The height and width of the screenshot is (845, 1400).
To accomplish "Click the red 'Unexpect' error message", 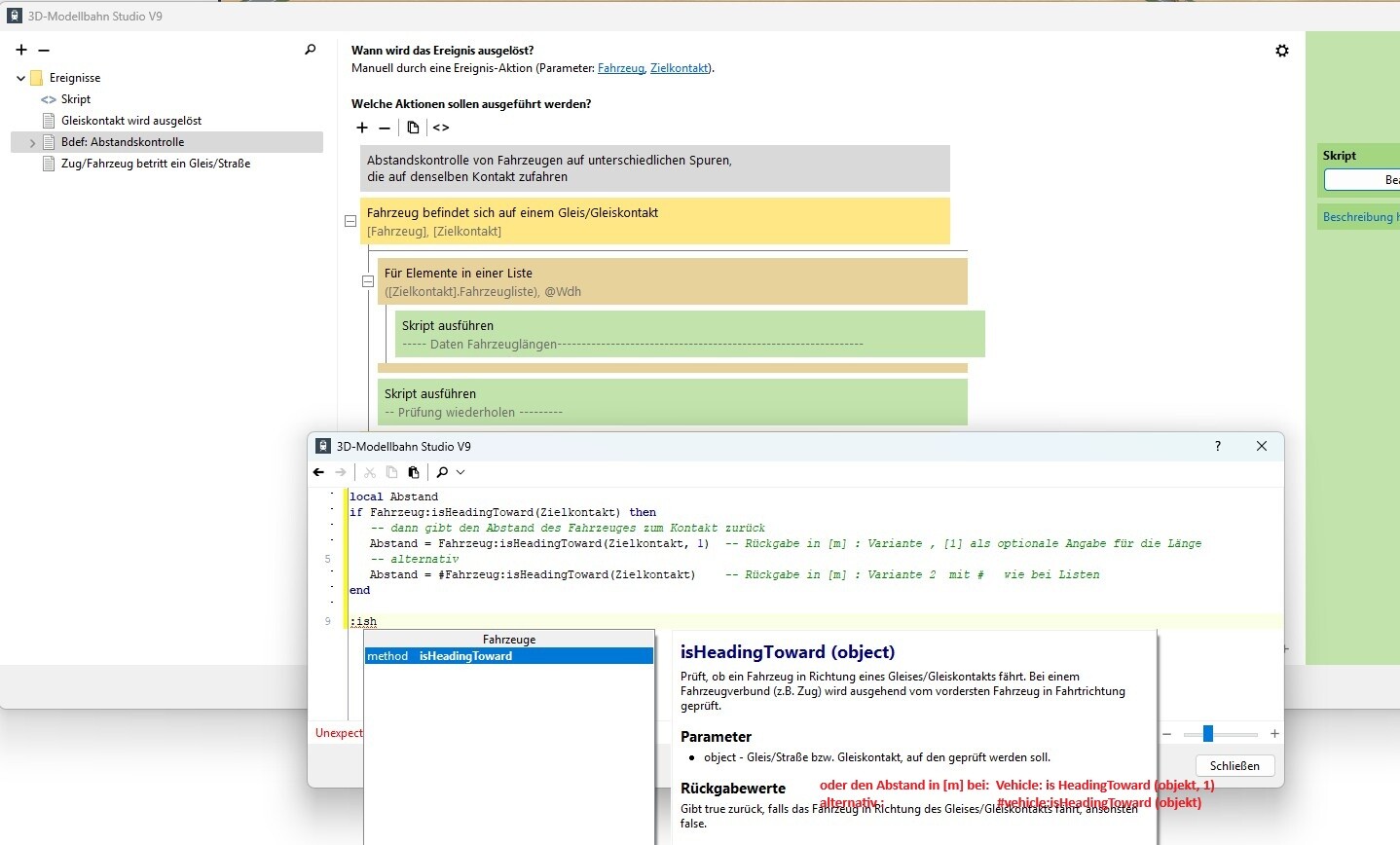I will [x=339, y=733].
